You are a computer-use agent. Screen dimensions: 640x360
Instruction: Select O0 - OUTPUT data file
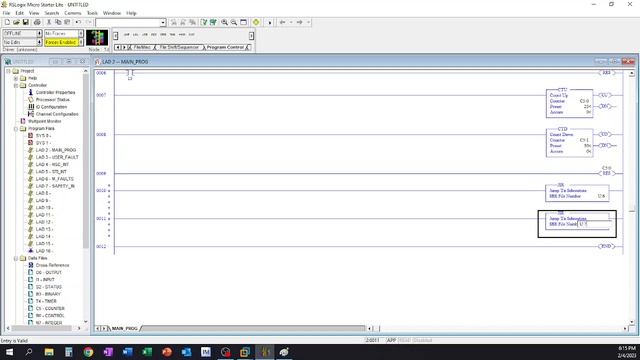(x=48, y=272)
